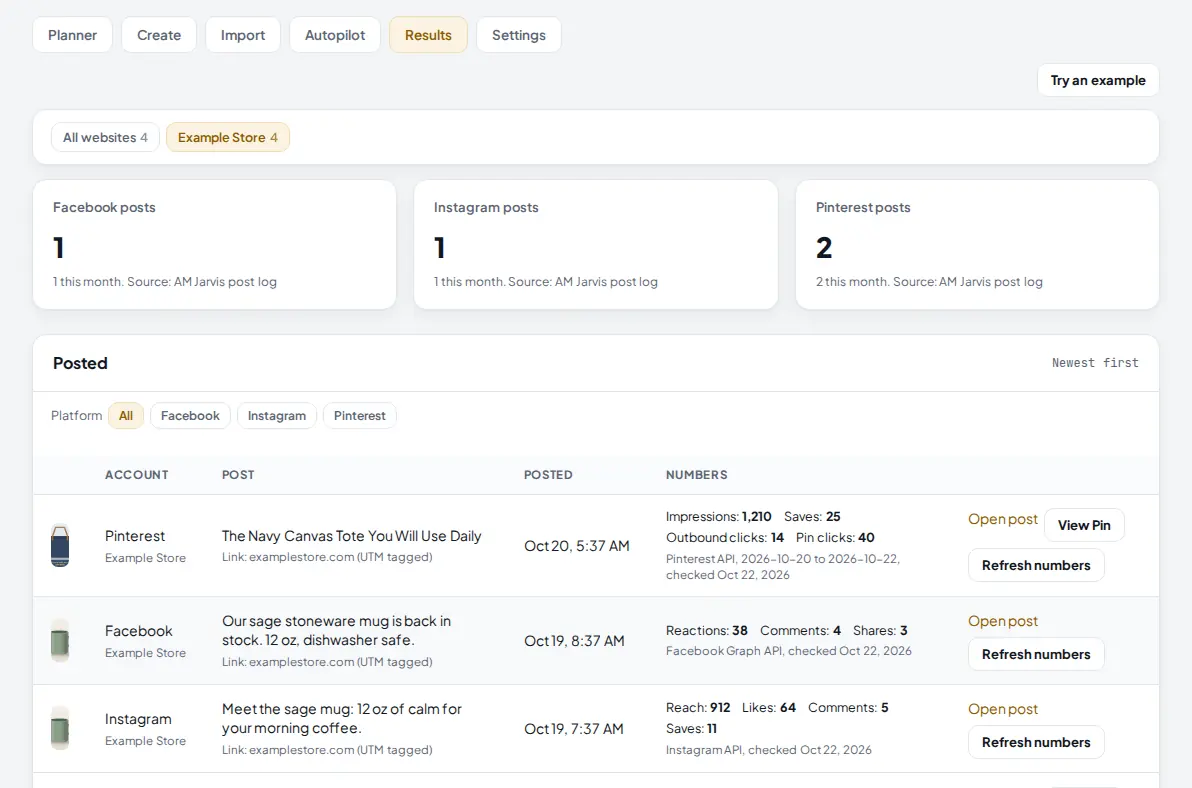Open post link in Facebook row
Viewport: 1192px width, 788px height.
pos(1002,621)
